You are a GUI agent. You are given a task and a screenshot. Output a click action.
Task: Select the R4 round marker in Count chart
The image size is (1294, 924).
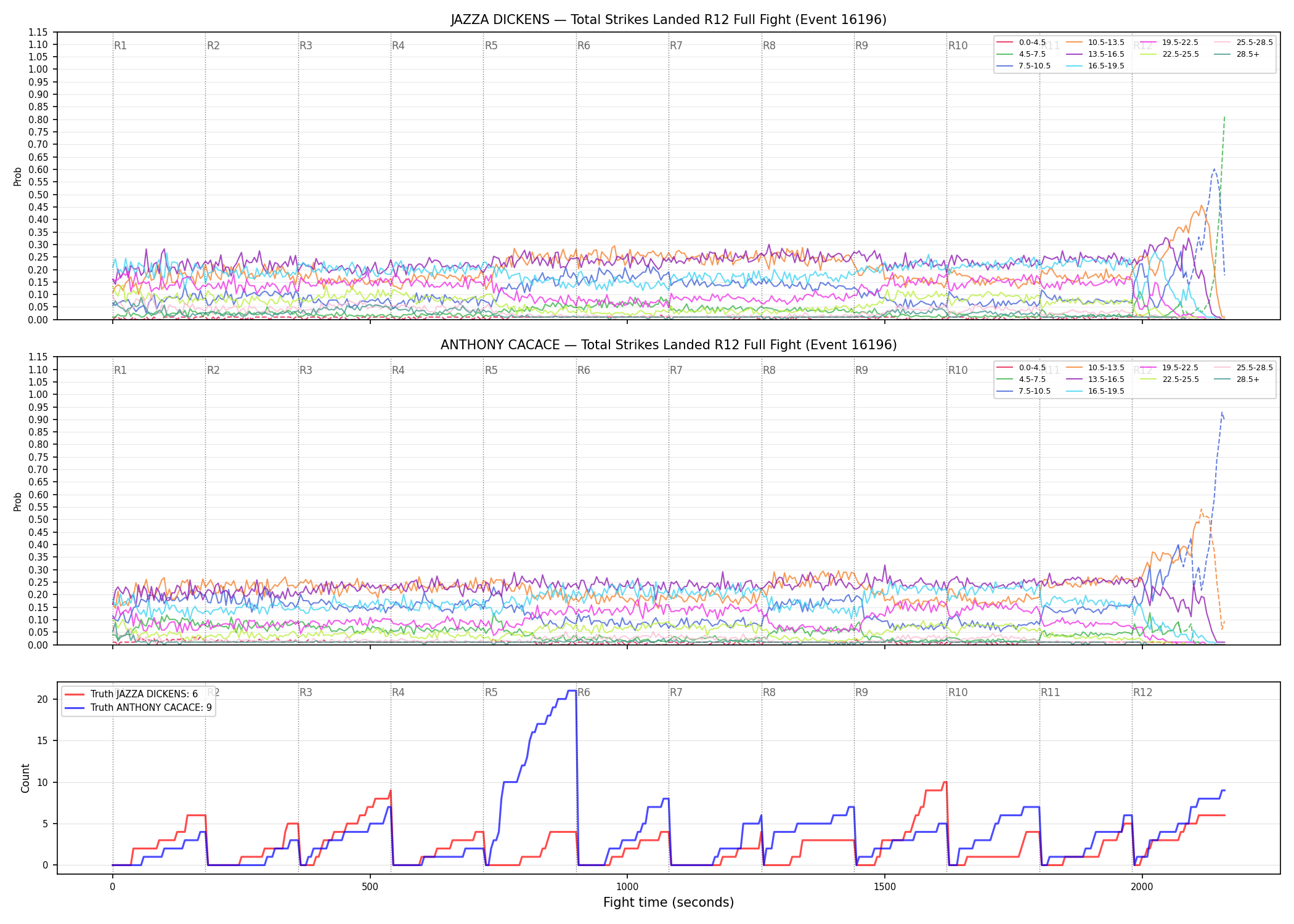398,692
